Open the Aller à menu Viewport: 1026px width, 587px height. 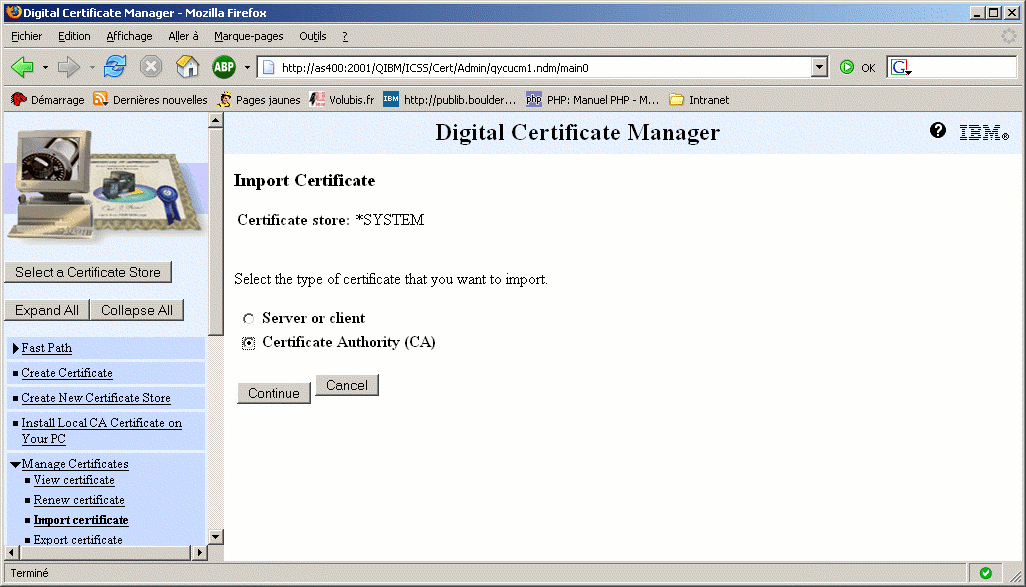click(183, 37)
